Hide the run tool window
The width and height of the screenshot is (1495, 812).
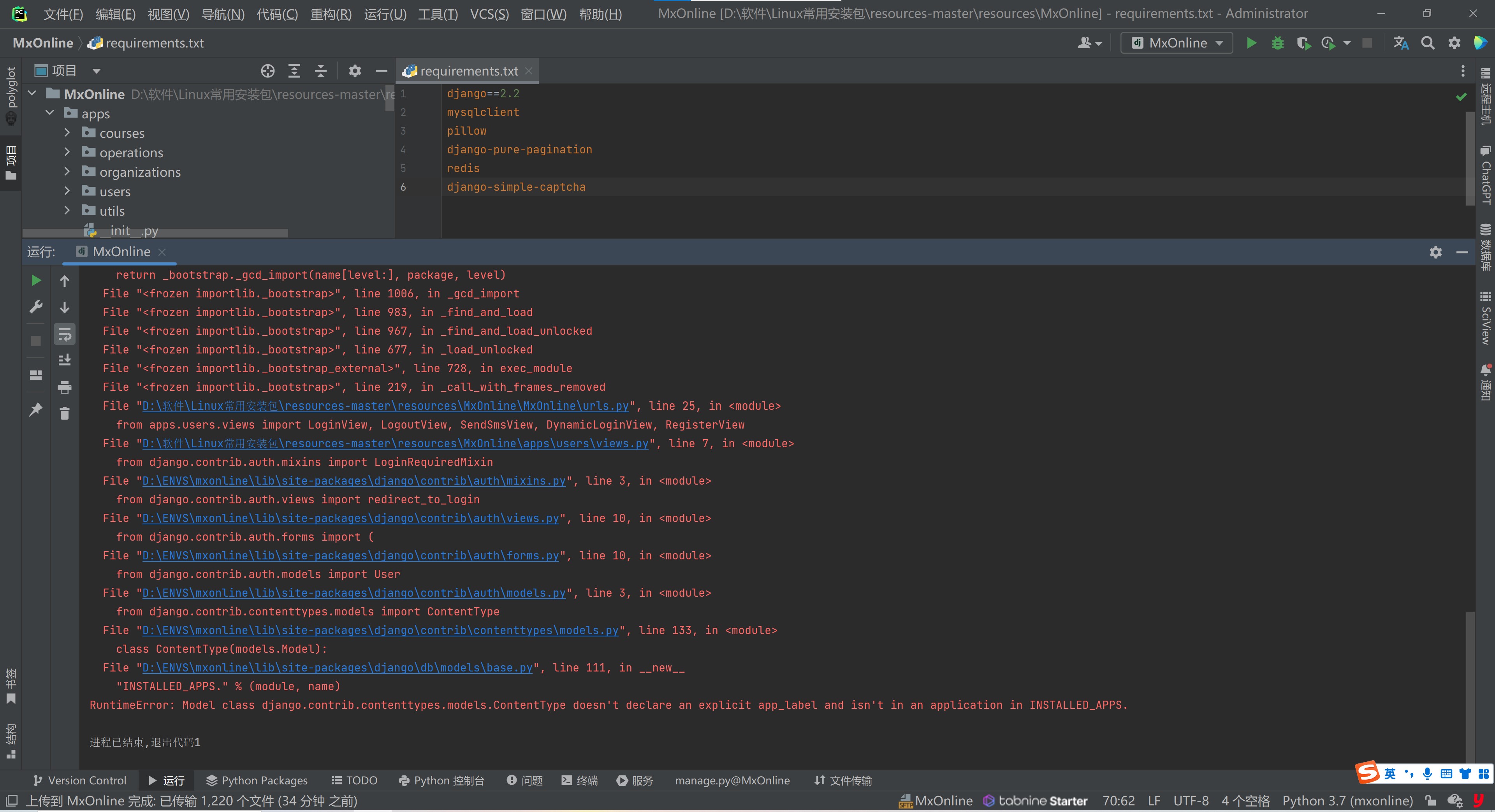1462,252
